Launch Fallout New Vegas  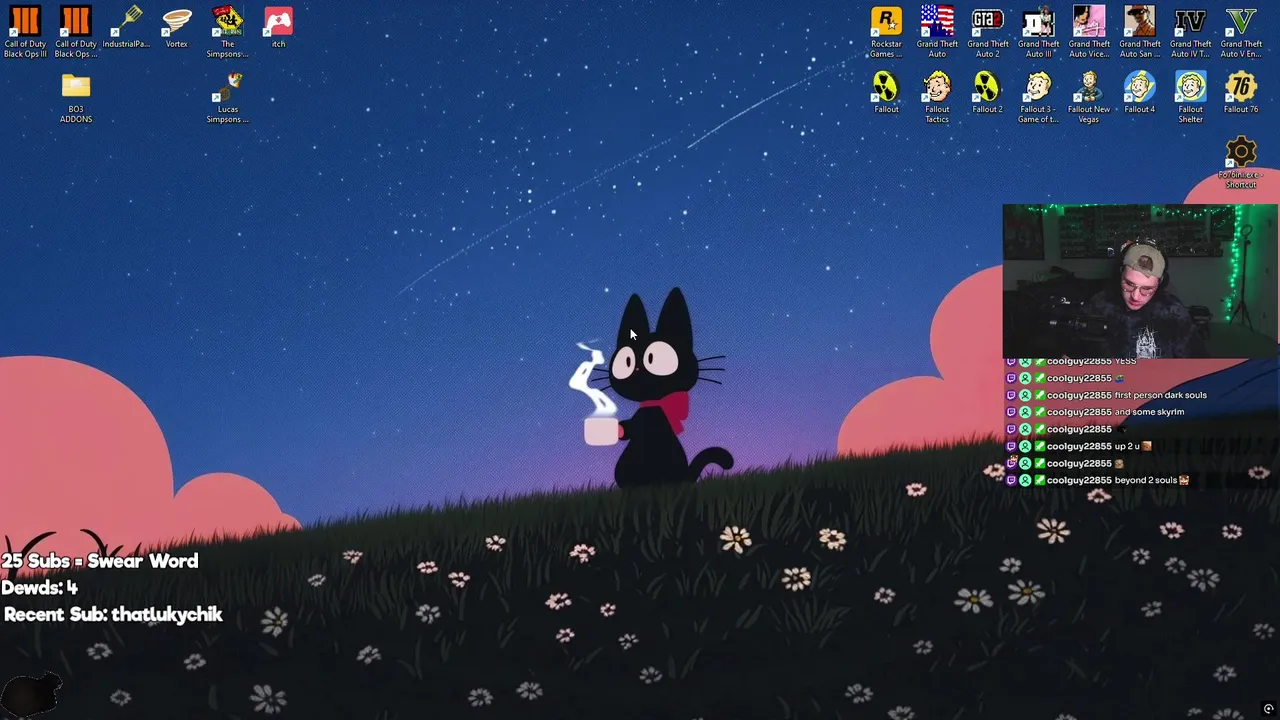pyautogui.click(x=1089, y=98)
